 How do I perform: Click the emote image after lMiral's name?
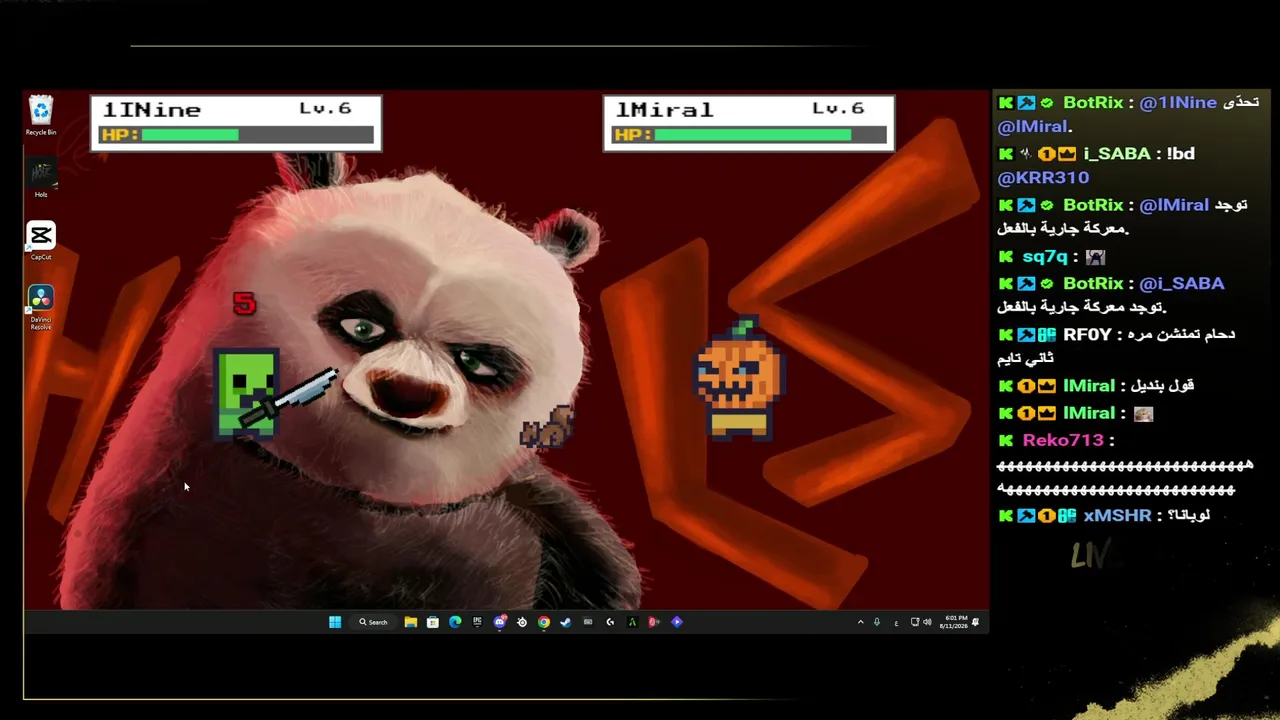(x=1144, y=413)
